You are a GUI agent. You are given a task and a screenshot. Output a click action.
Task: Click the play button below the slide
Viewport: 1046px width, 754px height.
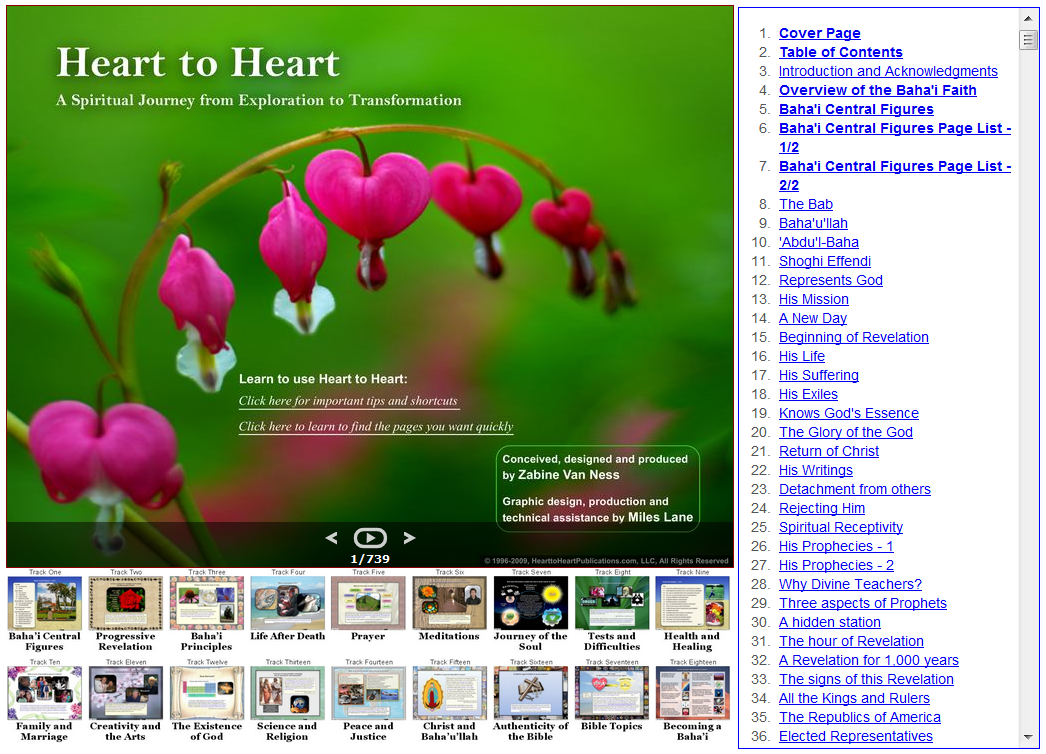pos(370,538)
